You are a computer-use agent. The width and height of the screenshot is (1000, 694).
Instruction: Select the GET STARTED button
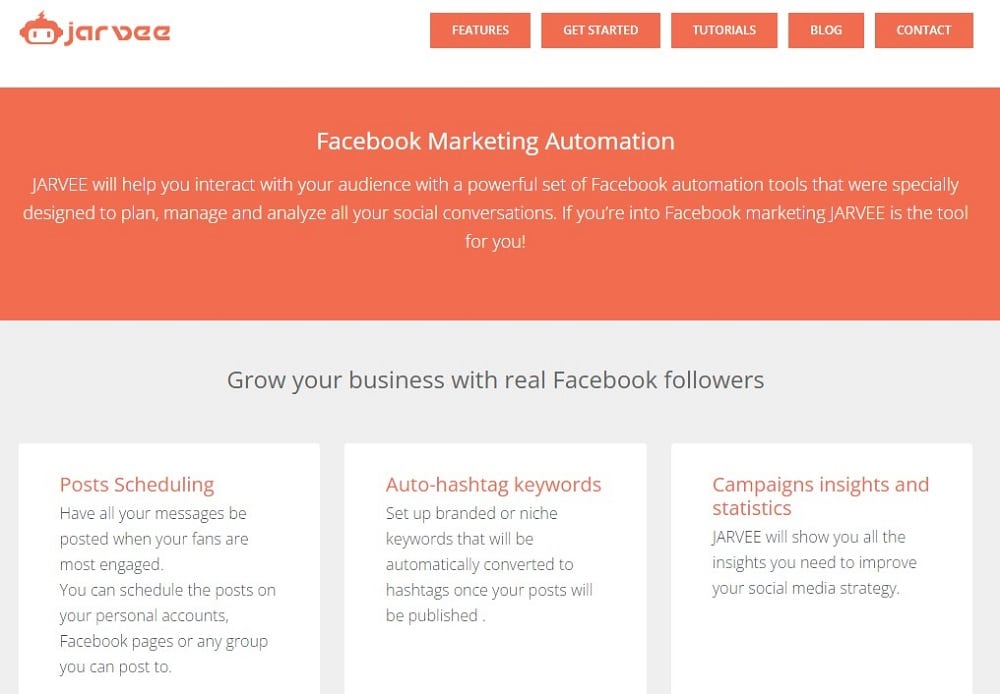[x=601, y=30]
